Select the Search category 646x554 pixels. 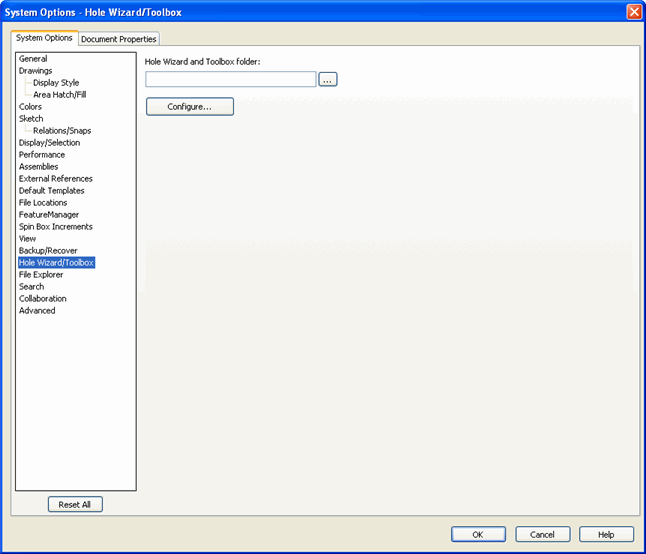click(31, 286)
